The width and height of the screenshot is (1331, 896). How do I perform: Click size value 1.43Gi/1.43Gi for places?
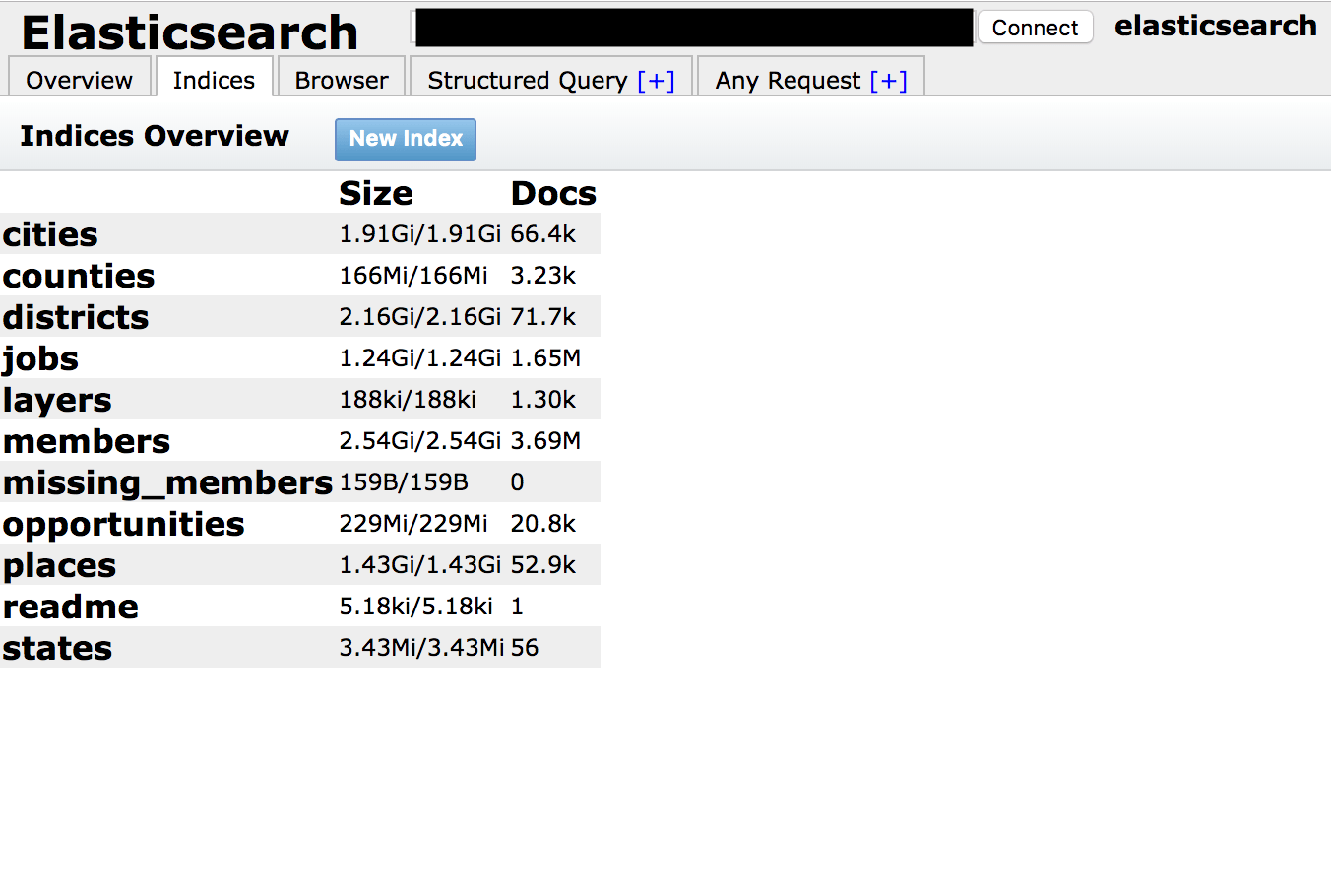point(420,565)
